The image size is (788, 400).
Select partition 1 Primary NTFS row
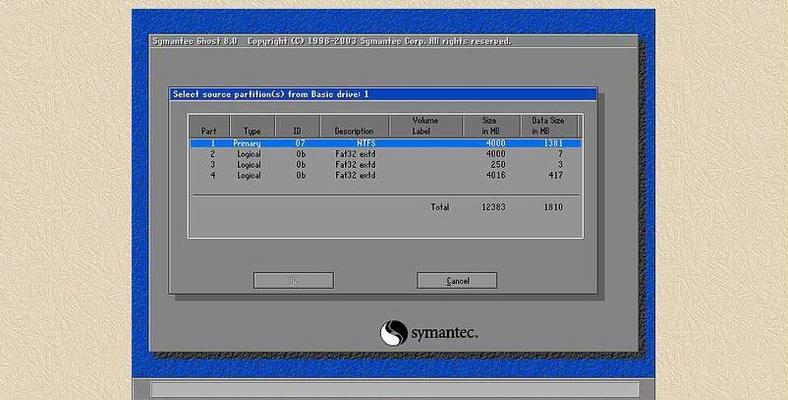coord(385,143)
